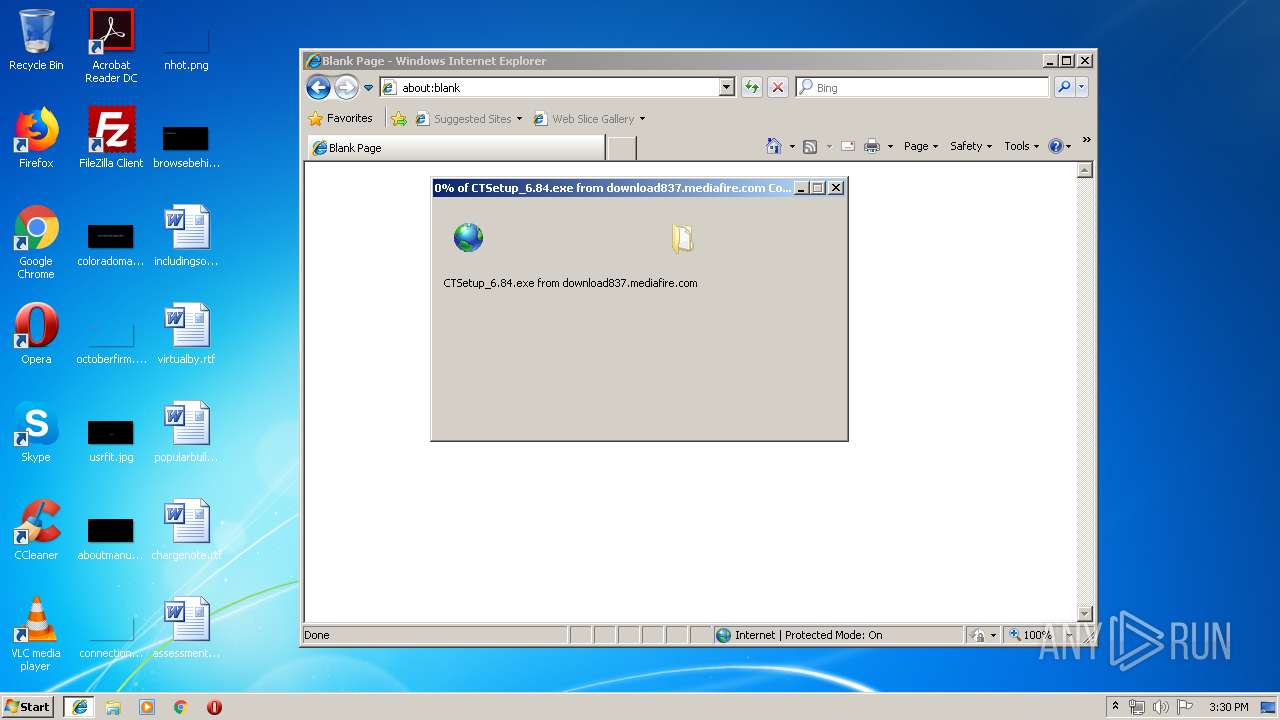This screenshot has width=1280, height=720.
Task: Expand the command bar overflow chevron
Action: point(1086,141)
